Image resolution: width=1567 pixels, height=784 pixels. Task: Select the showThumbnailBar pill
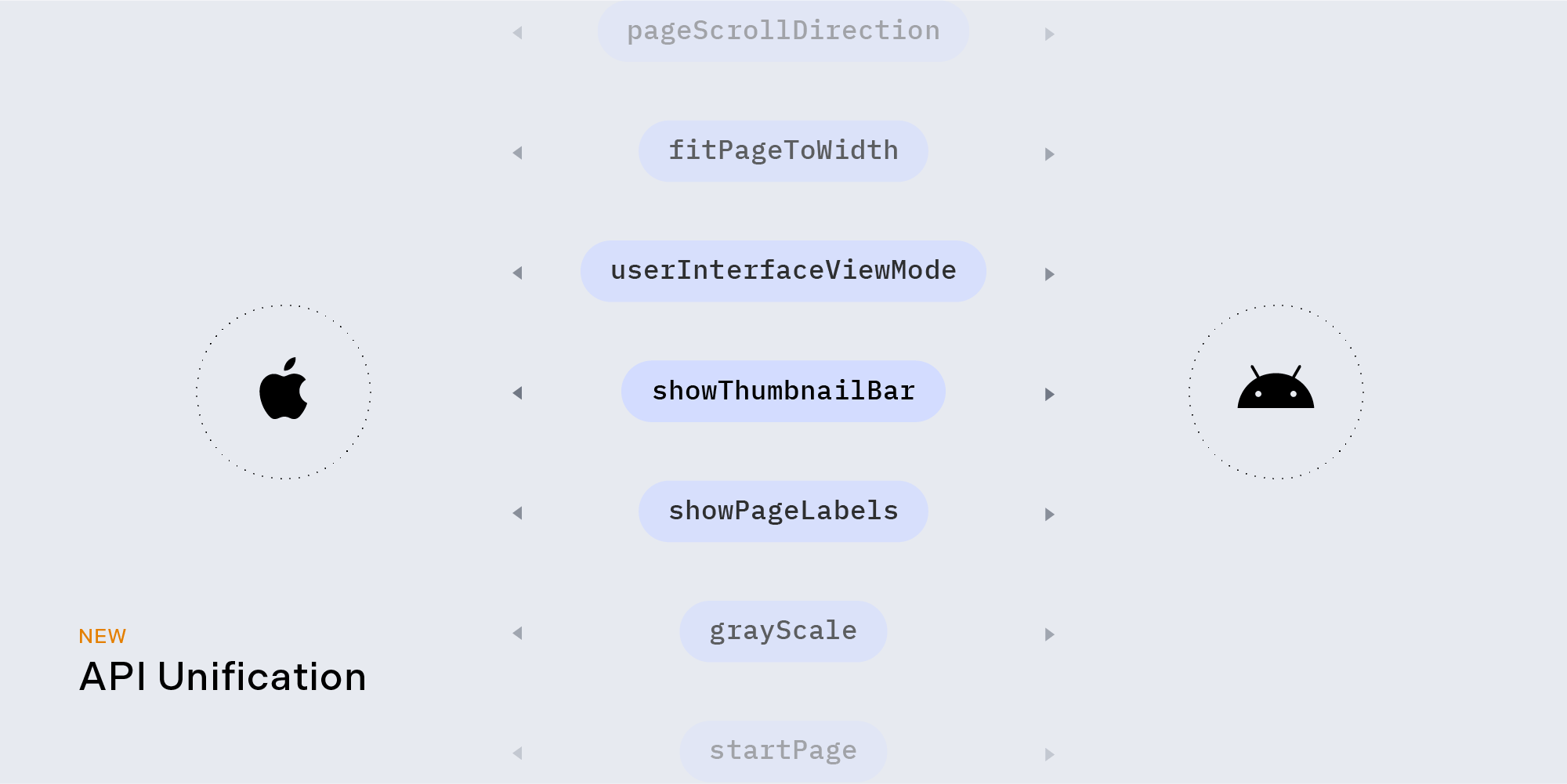pos(783,392)
